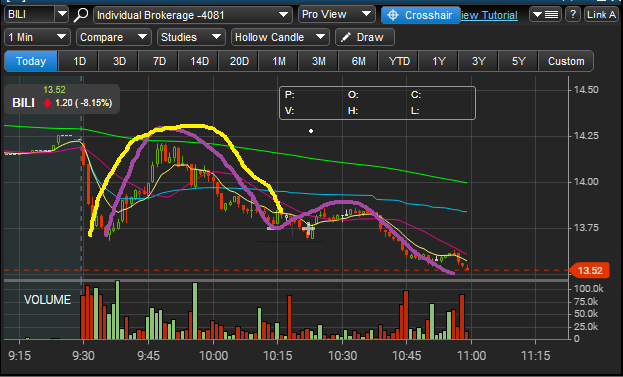Open the 1 Min interval dropdown
Image resolution: width=623 pixels, height=377 pixels.
click(37, 37)
